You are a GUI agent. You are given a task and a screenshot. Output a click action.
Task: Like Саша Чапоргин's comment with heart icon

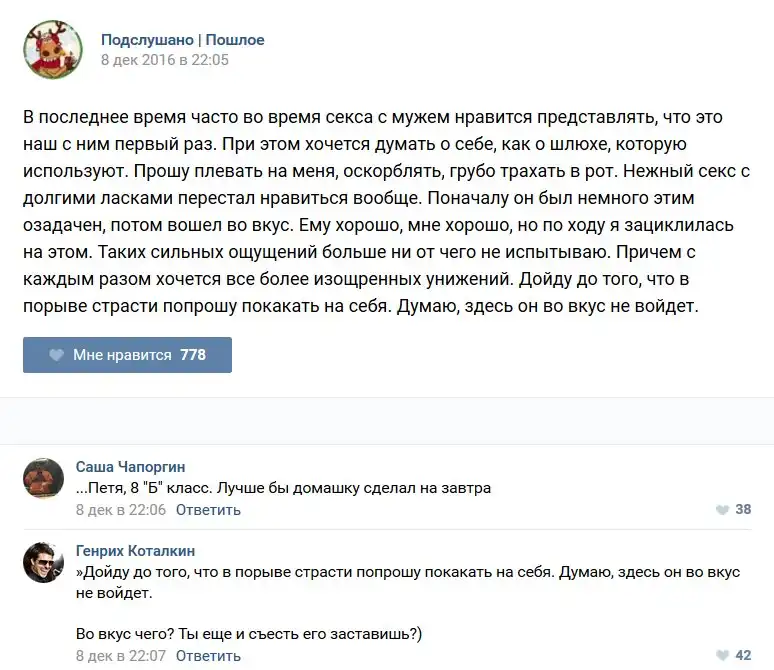pos(722,510)
